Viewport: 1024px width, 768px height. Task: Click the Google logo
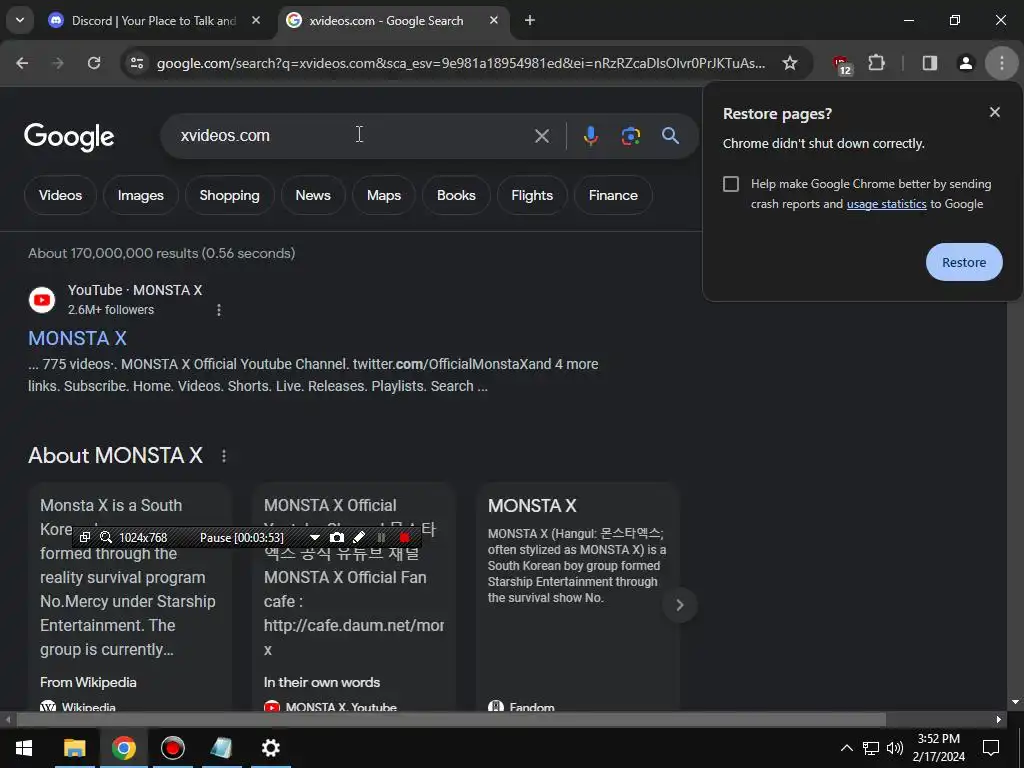[69, 136]
